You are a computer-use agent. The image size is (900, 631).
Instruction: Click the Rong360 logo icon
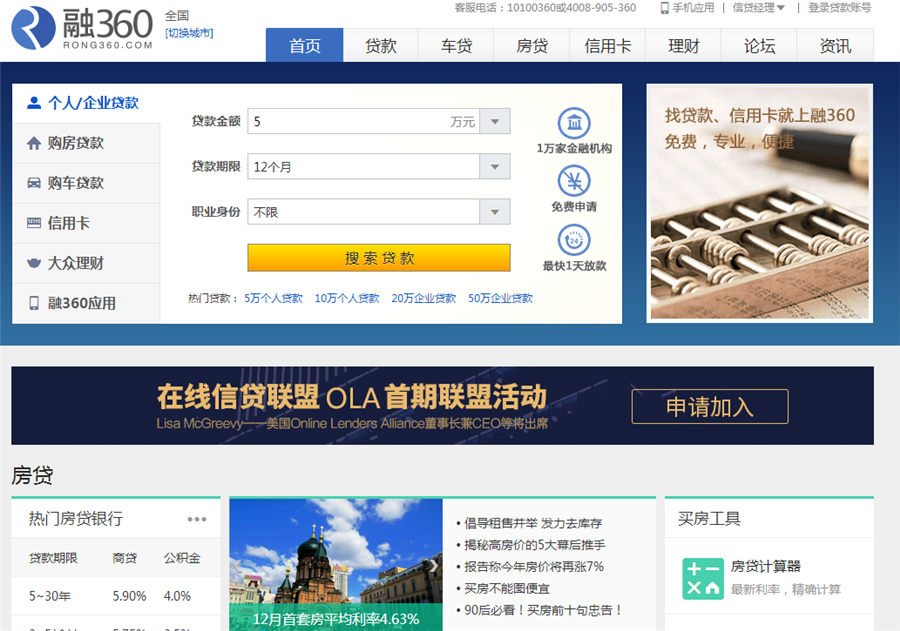pos(33,27)
